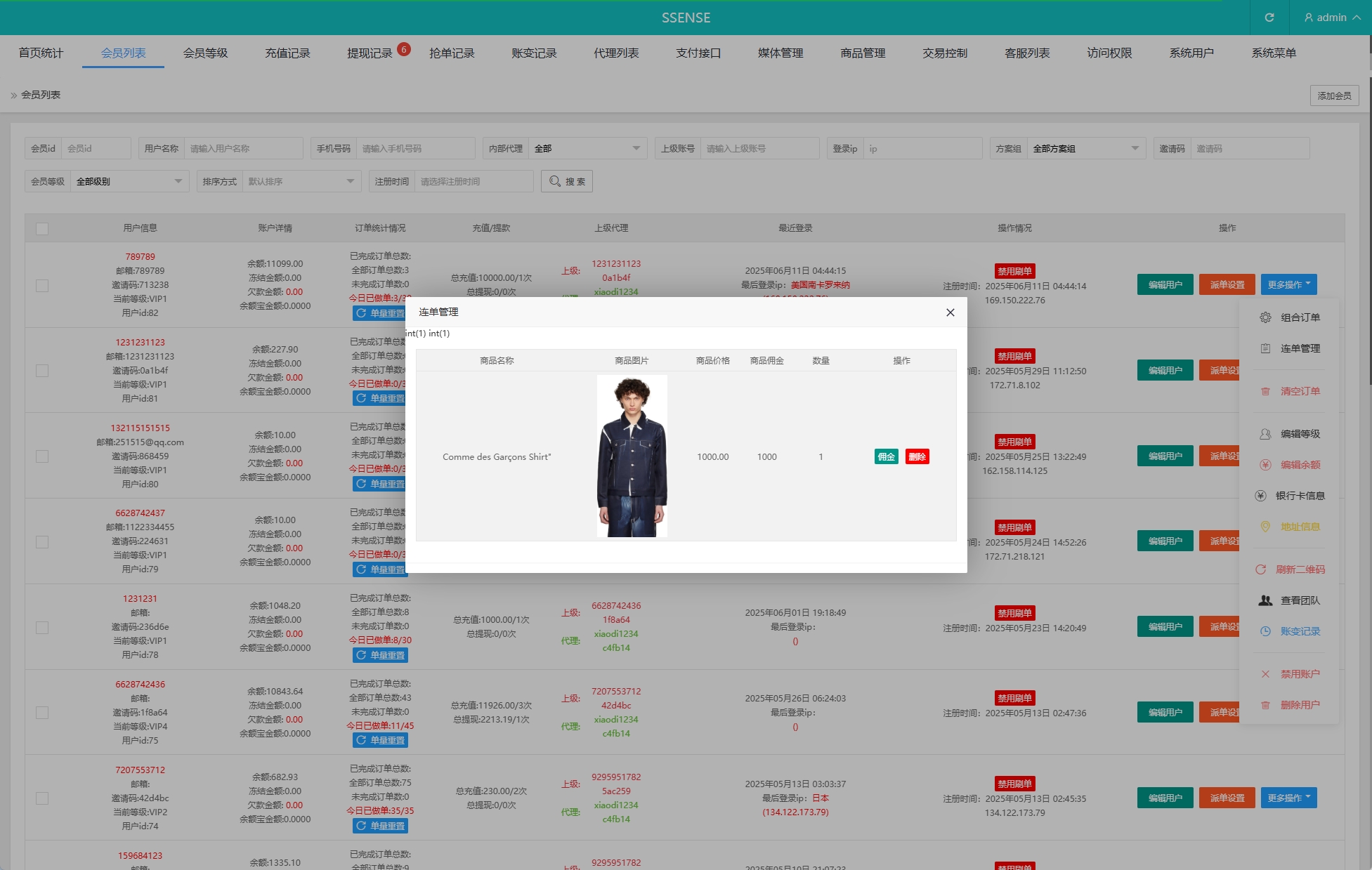Open the admin user menu
1372x870 pixels.
coord(1331,18)
